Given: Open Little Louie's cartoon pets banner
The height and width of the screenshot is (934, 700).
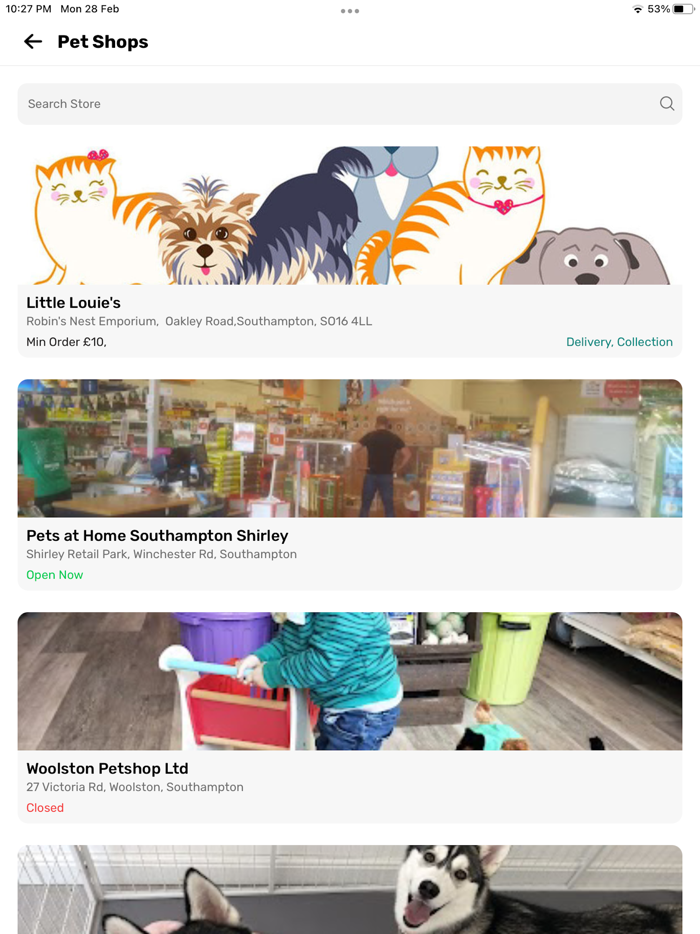Looking at the screenshot, I should coord(350,215).
